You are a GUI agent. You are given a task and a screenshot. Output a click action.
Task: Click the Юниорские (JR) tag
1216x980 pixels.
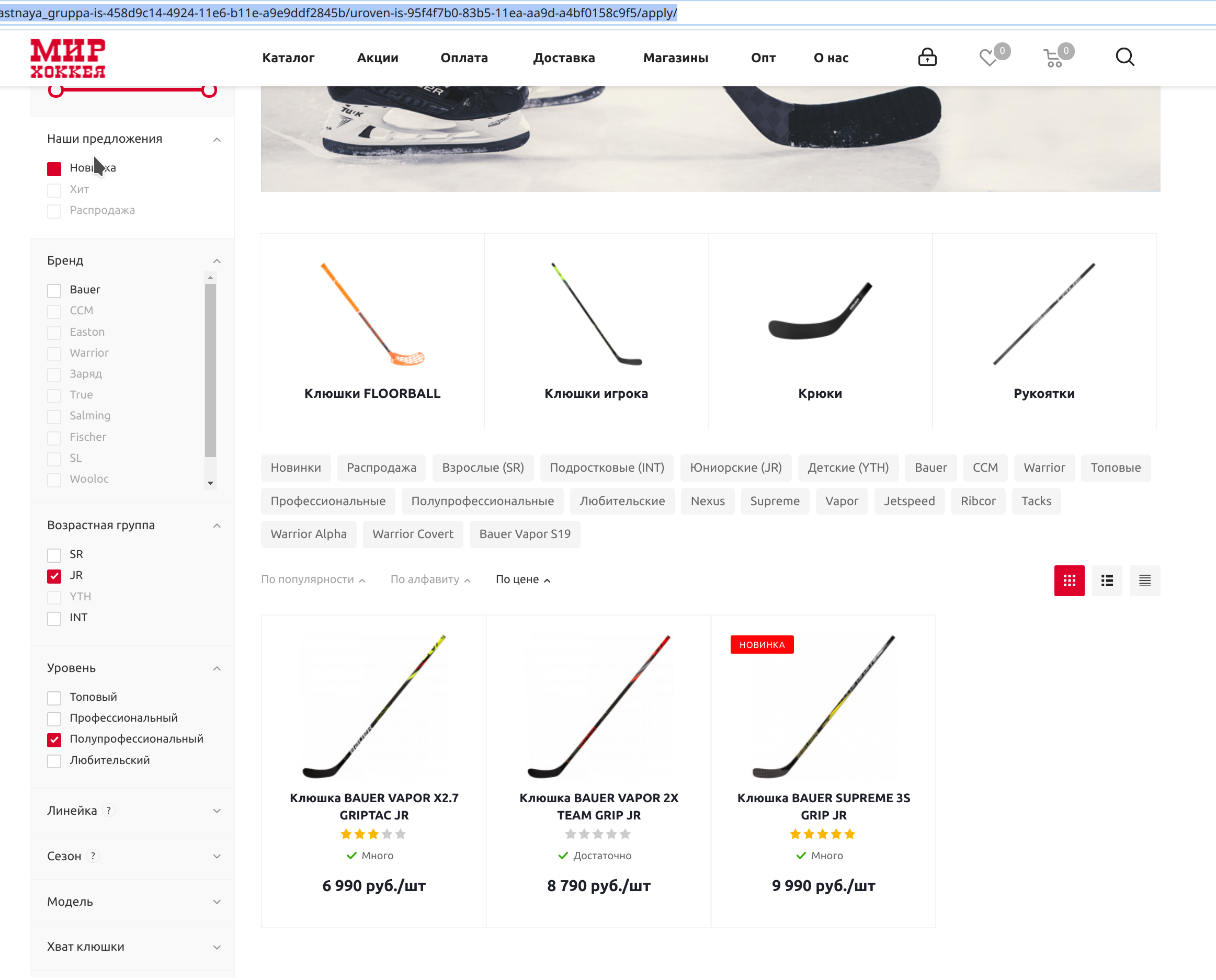tap(735, 468)
